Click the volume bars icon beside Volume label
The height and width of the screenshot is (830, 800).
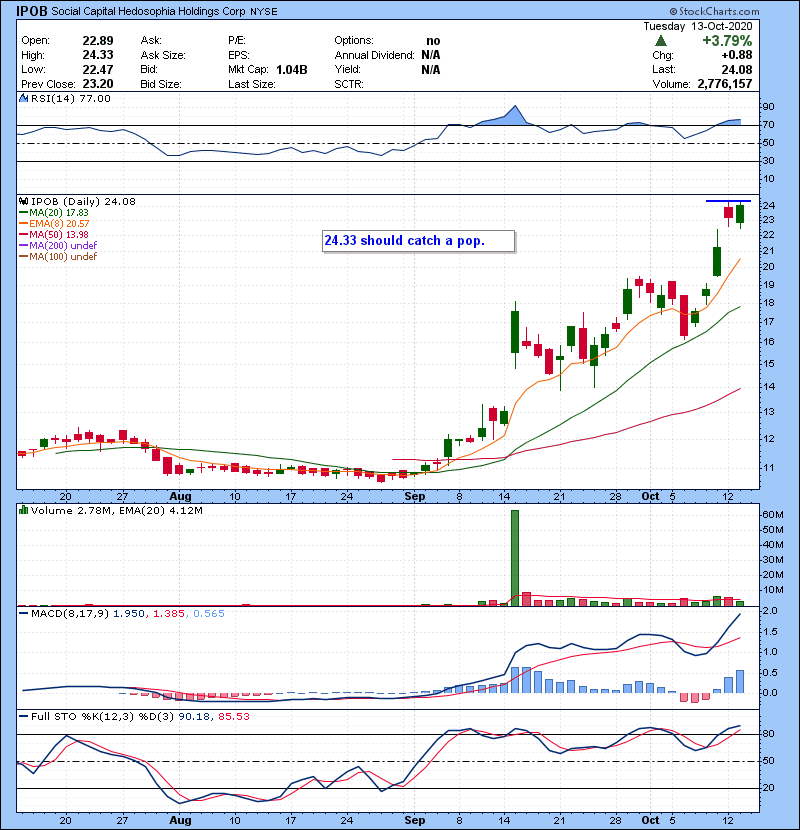23,510
